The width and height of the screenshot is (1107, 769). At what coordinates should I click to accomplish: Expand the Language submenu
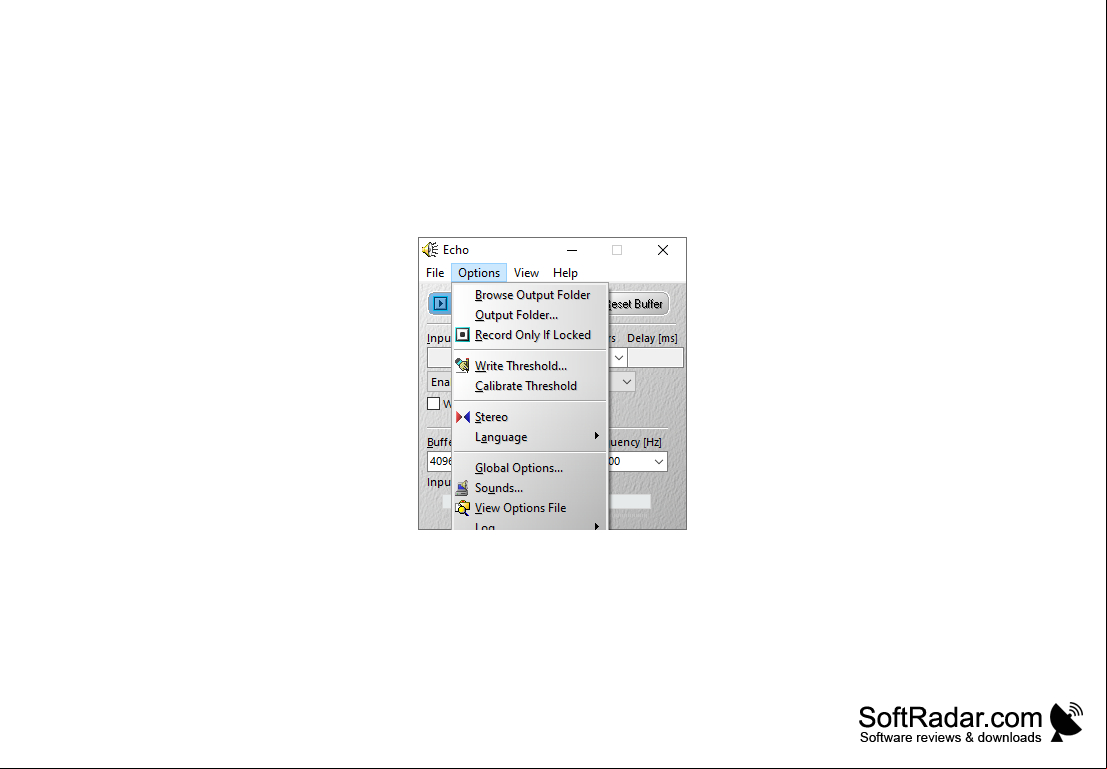click(x=529, y=437)
